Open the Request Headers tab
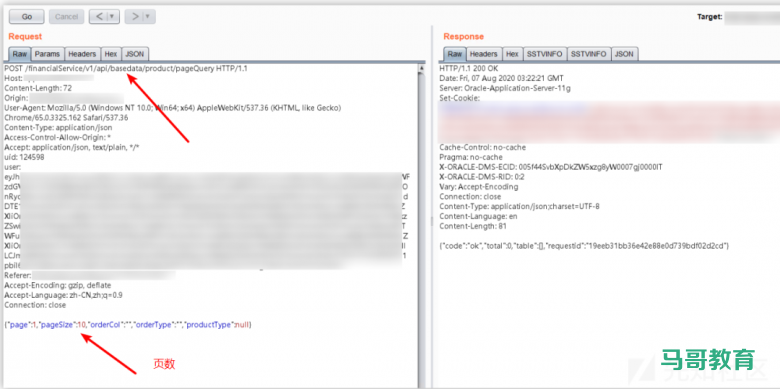This screenshot has width=780, height=389. coord(82,54)
